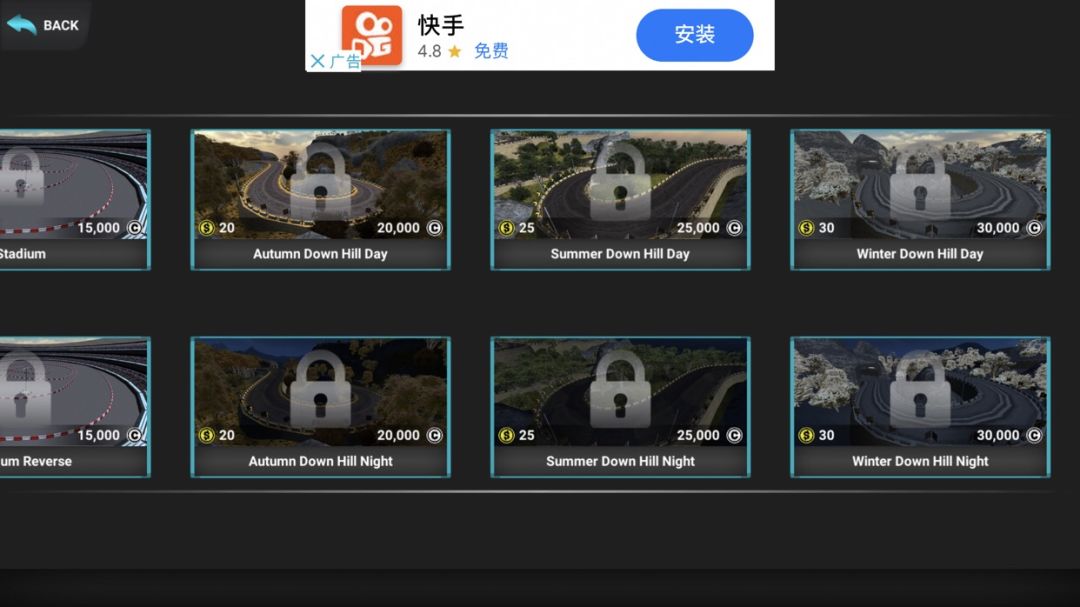The width and height of the screenshot is (1080, 607).
Task: Click the coin icon next to 30,000 on Winter Down Hill Day
Action: point(1034,227)
